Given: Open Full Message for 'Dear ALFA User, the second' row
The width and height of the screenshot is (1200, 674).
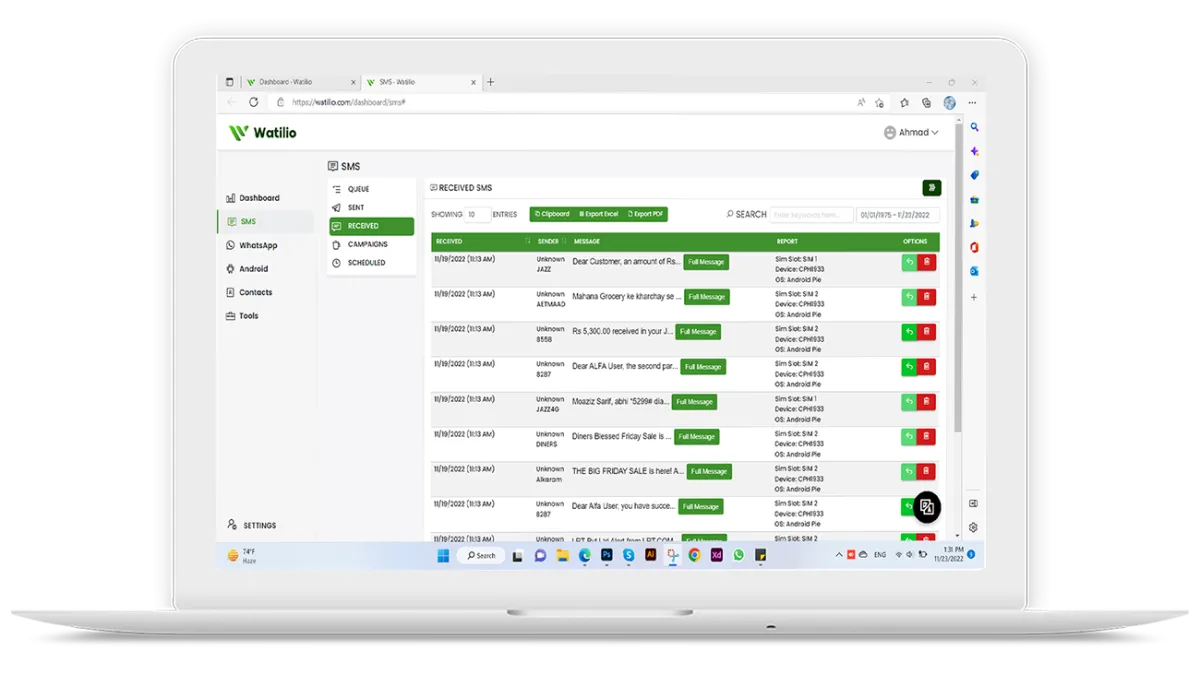Looking at the screenshot, I should point(703,367).
